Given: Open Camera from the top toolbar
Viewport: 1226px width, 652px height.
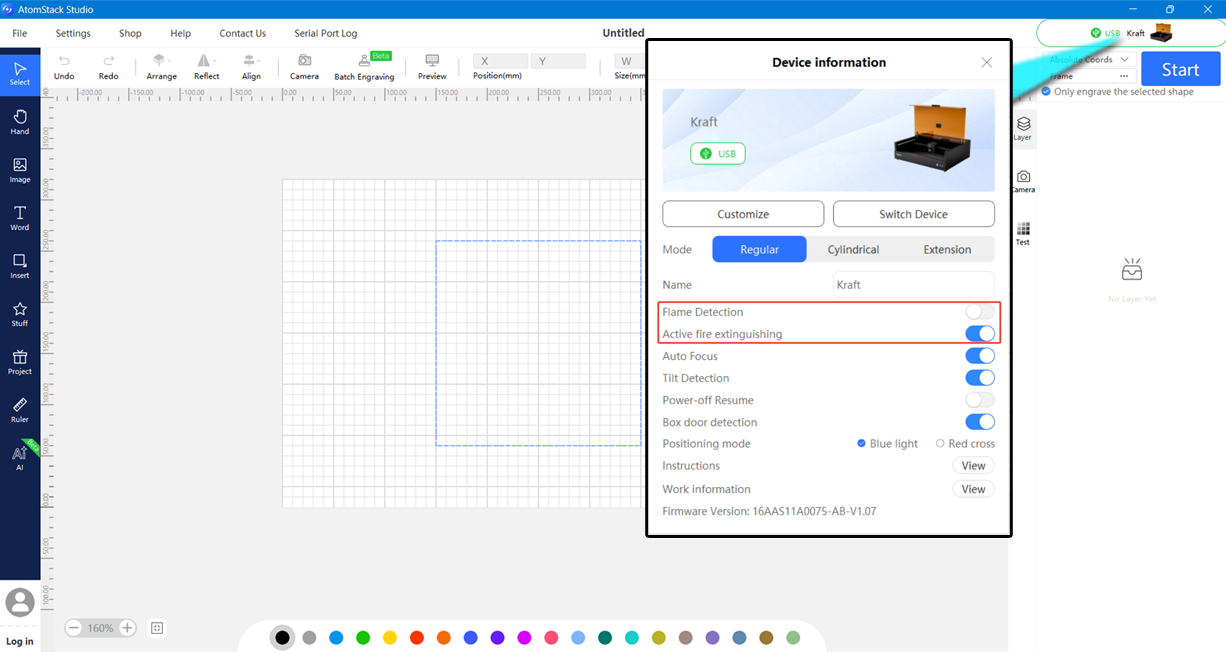Looking at the screenshot, I should [x=304, y=68].
